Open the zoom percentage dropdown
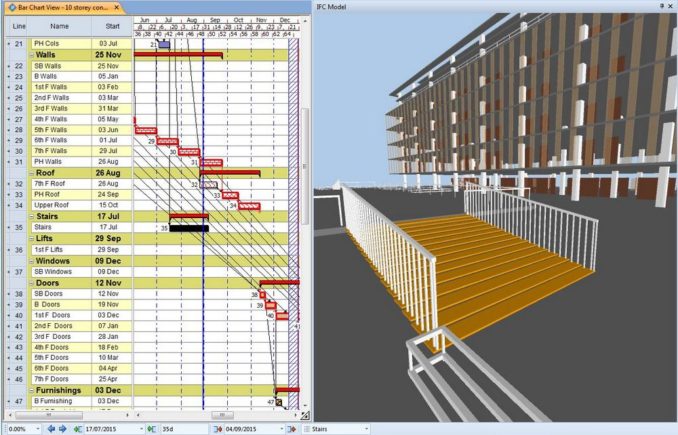This screenshot has width=678, height=435. point(39,429)
